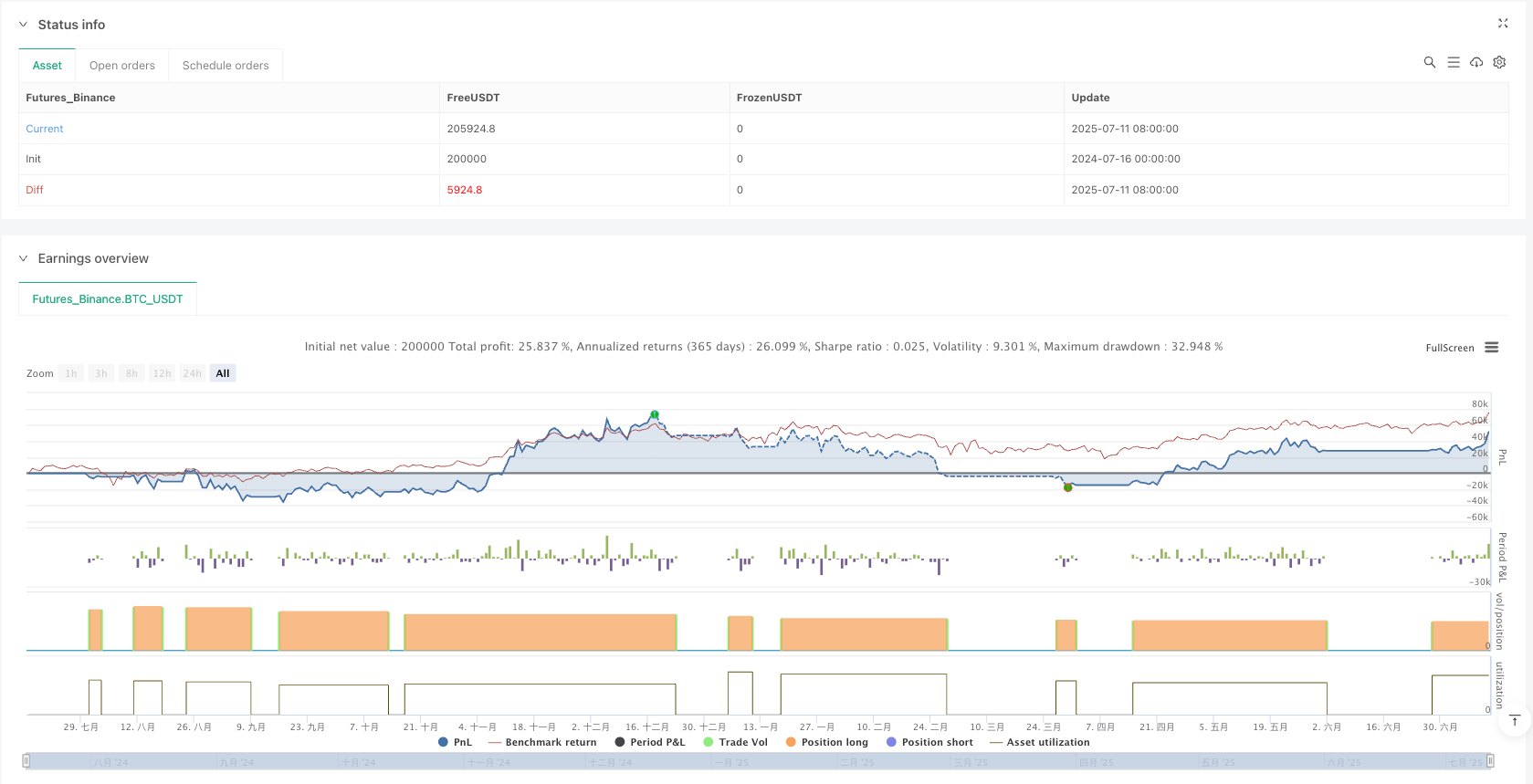Open the settings gear icon

point(1499,62)
